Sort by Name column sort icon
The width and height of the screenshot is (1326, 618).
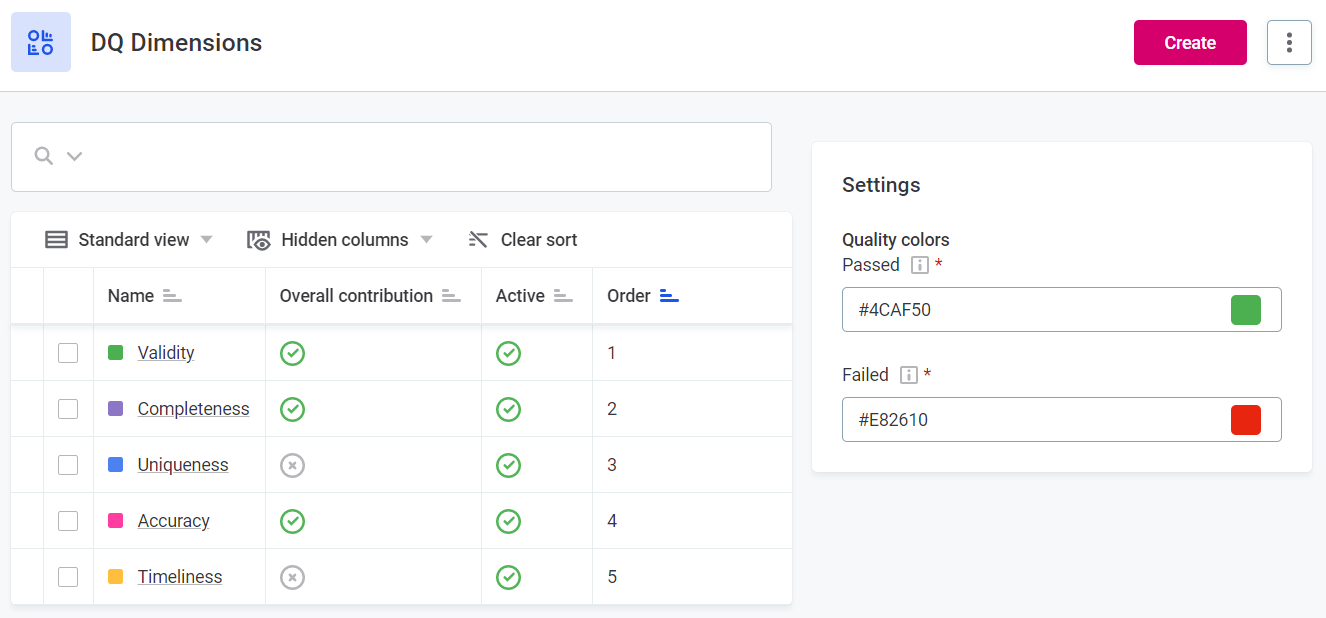click(172, 296)
